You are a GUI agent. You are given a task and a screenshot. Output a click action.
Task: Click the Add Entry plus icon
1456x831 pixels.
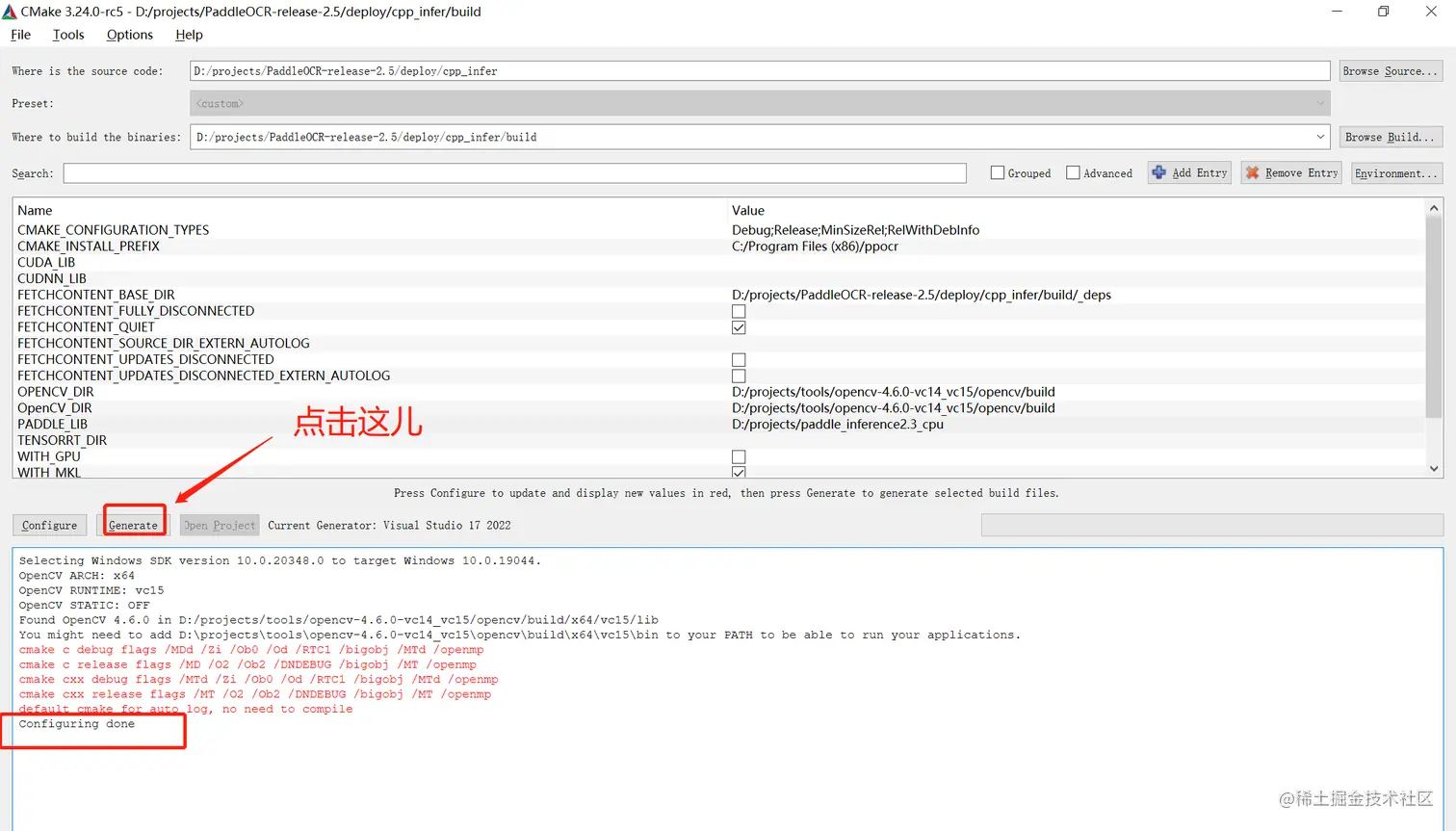click(1159, 172)
